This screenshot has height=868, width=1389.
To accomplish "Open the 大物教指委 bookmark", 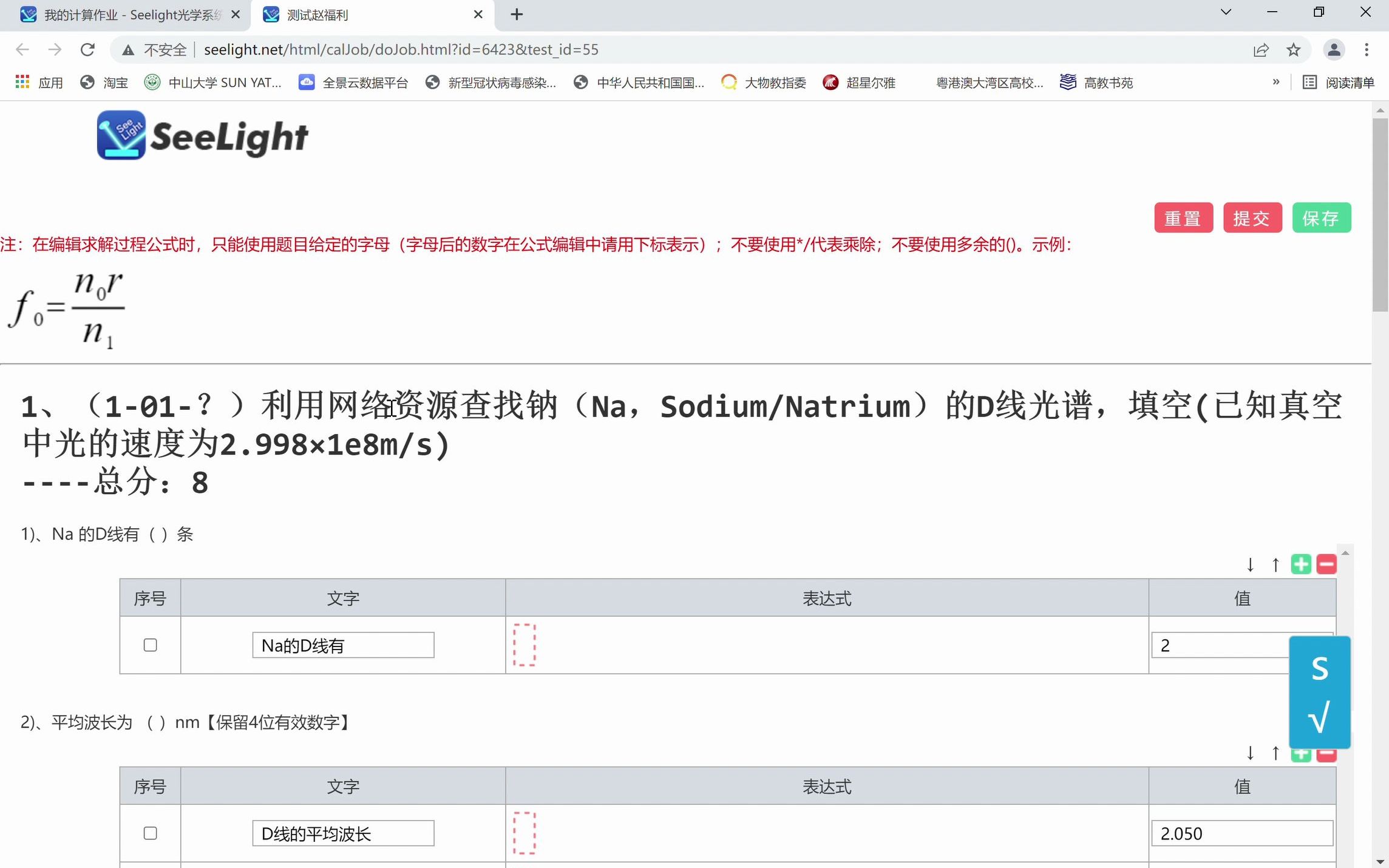I will click(764, 83).
